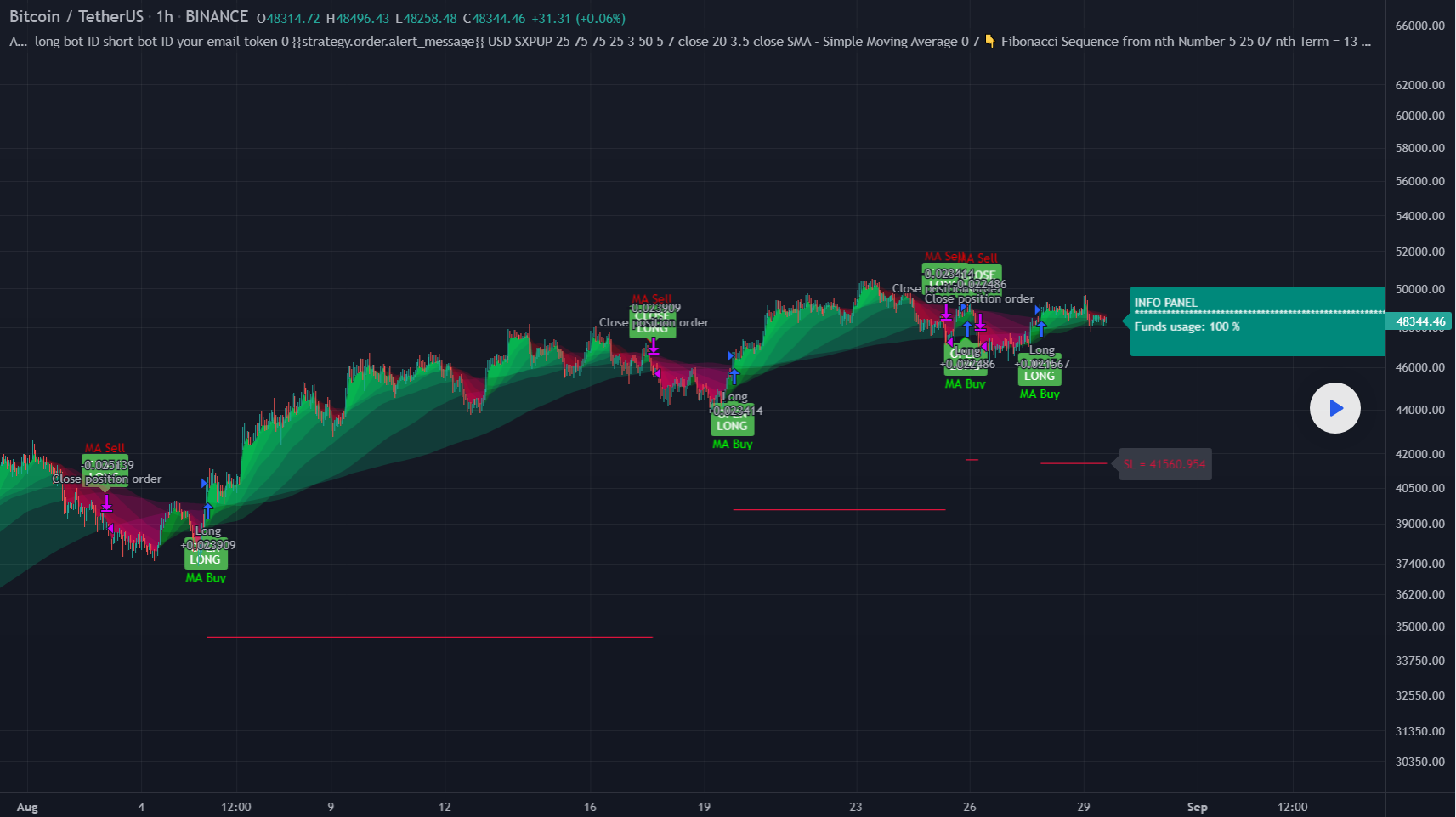The image size is (1456, 817).
Task: Click the current price tag 48344.46
Action: point(1419,321)
